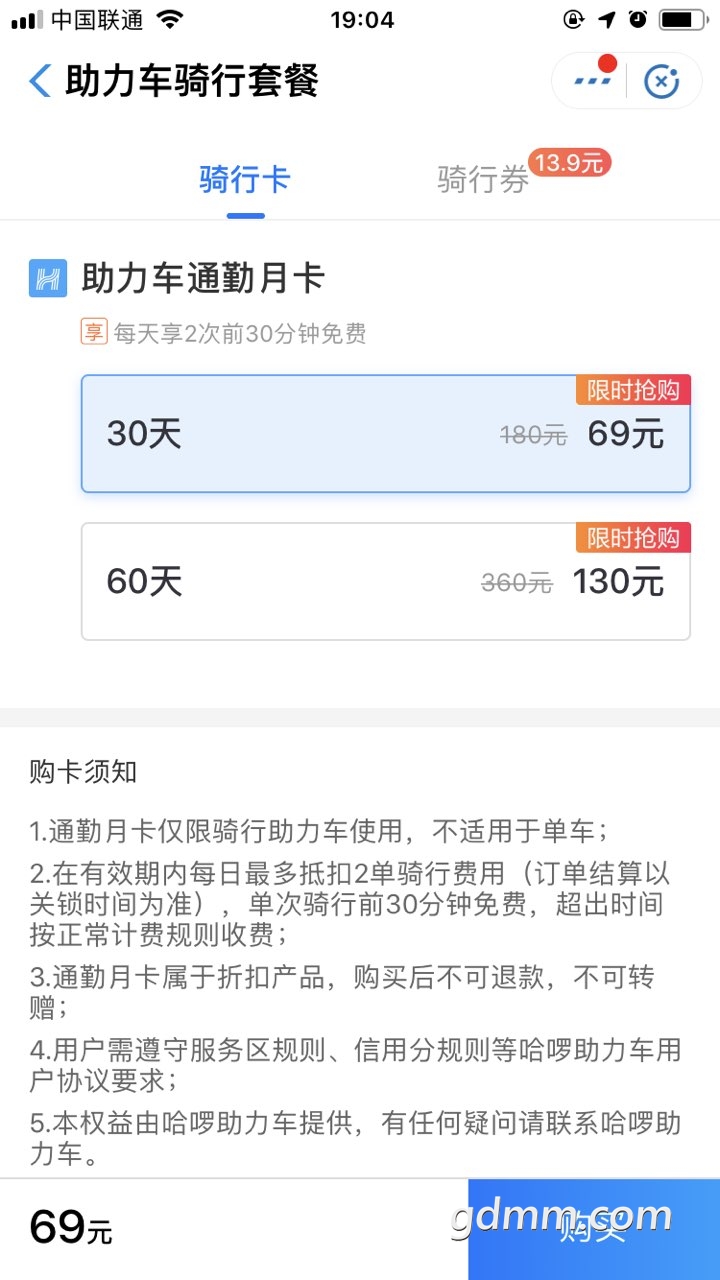
Task: Tap the Hellobike logo beside 助力车通勤月卡
Action: pos(48,278)
